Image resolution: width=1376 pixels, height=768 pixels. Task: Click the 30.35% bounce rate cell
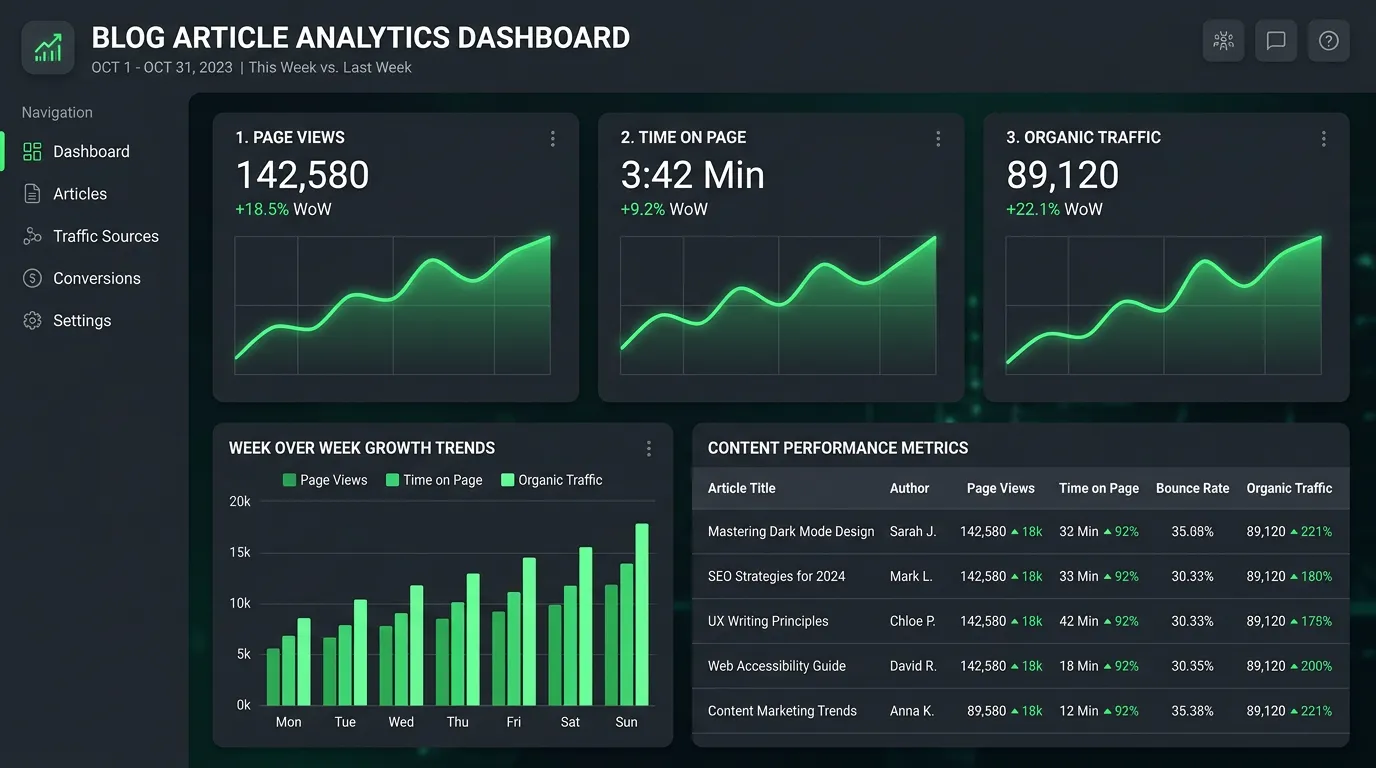point(1193,666)
